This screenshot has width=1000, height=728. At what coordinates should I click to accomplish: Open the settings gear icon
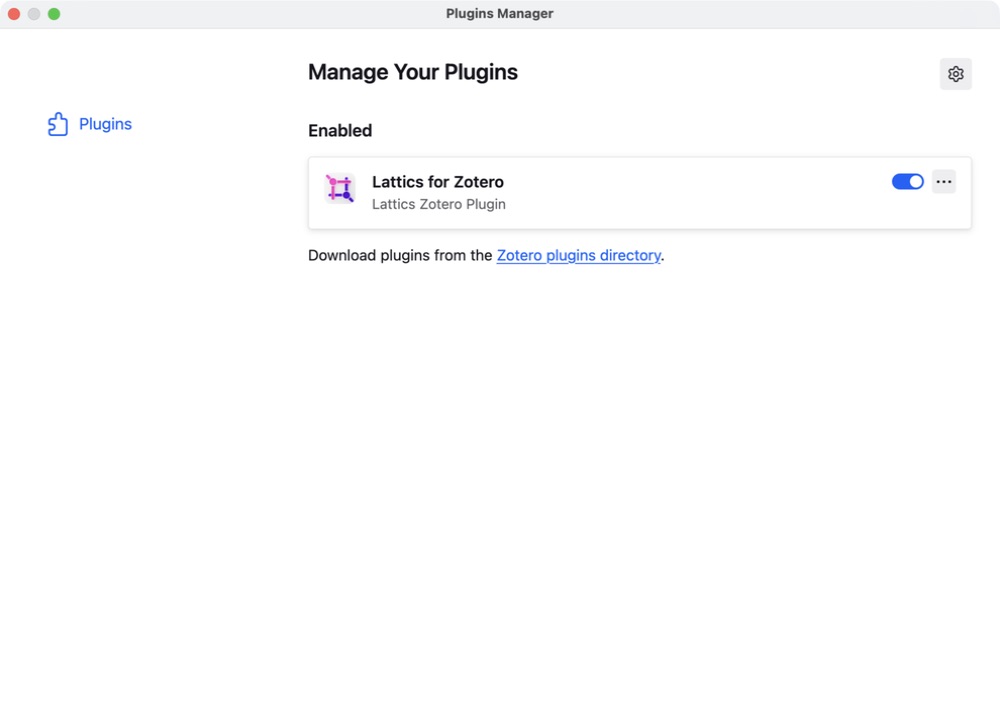(x=955, y=74)
